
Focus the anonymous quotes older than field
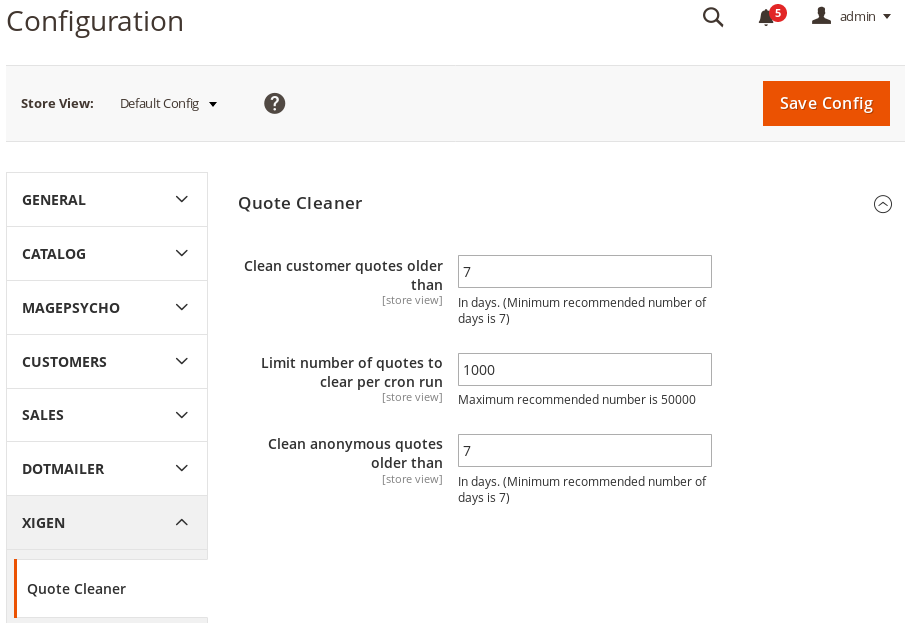(x=584, y=450)
